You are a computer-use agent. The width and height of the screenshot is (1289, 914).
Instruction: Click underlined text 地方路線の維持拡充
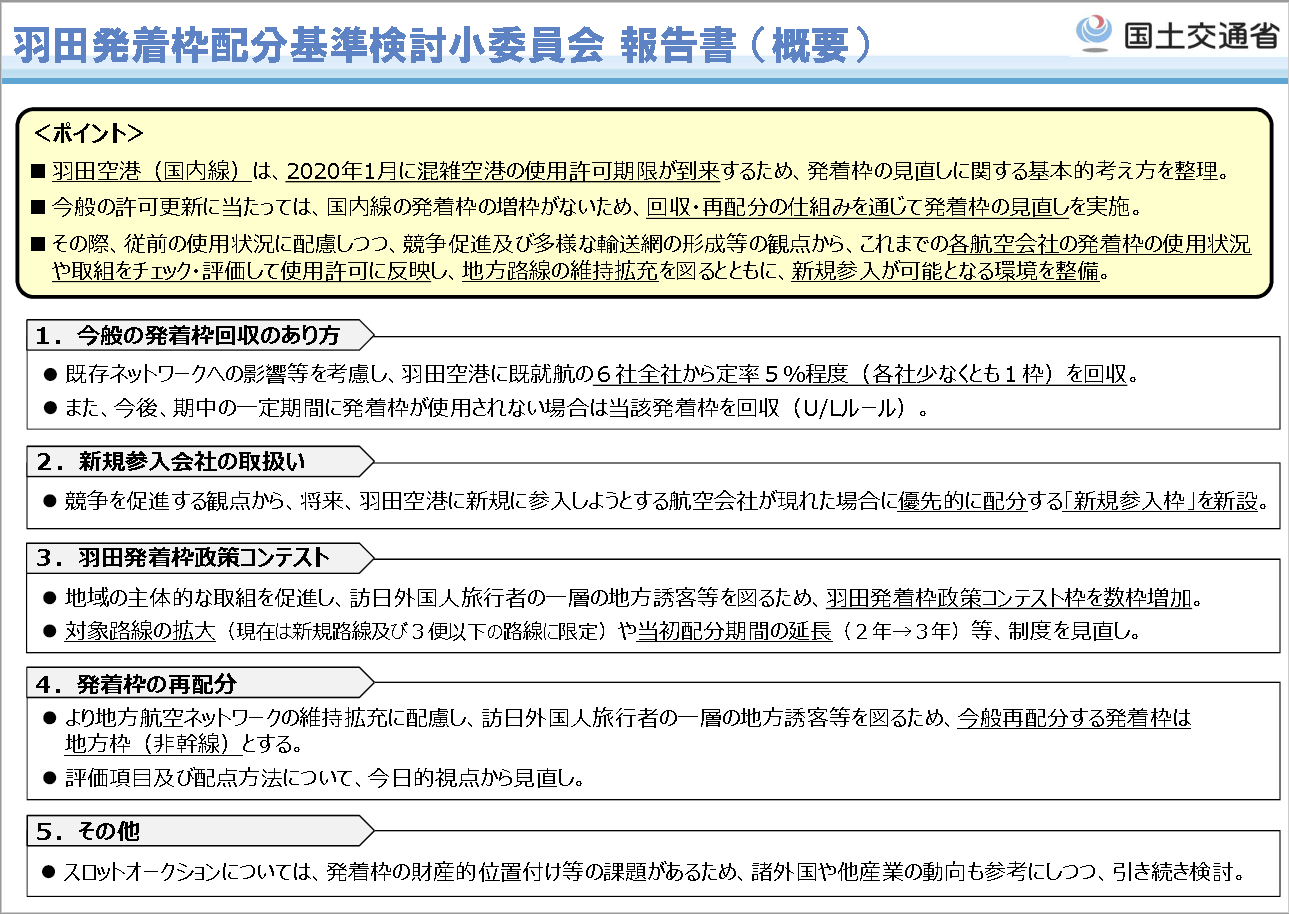click(x=560, y=271)
